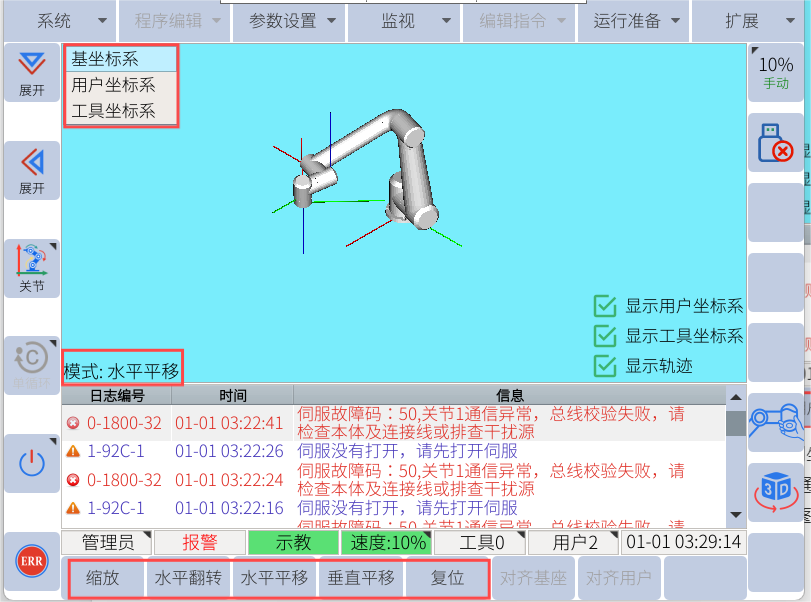The height and width of the screenshot is (602, 811).
Task: Toggle 显示工具坐标系 checkbox
Action: pos(605,336)
